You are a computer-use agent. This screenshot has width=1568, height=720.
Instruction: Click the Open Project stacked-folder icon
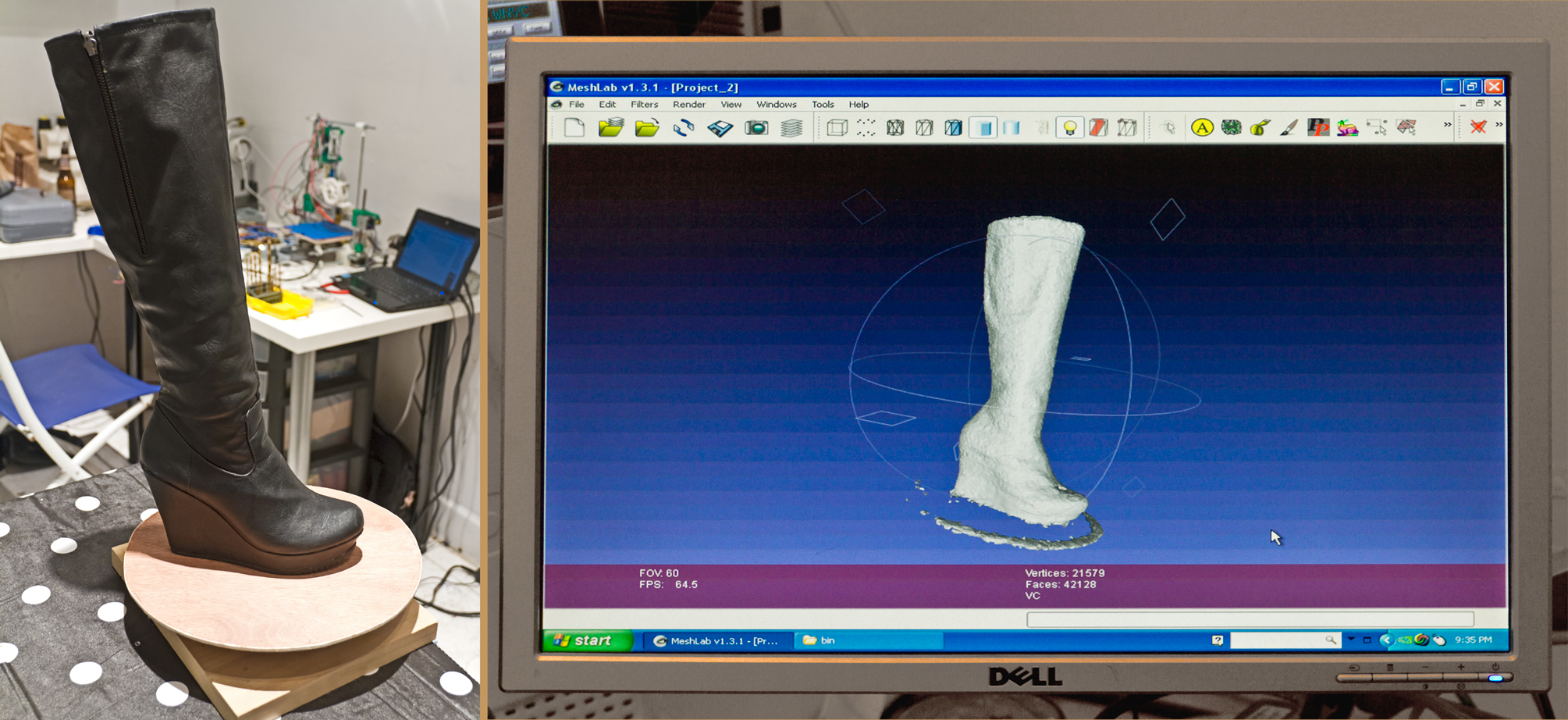click(x=611, y=127)
